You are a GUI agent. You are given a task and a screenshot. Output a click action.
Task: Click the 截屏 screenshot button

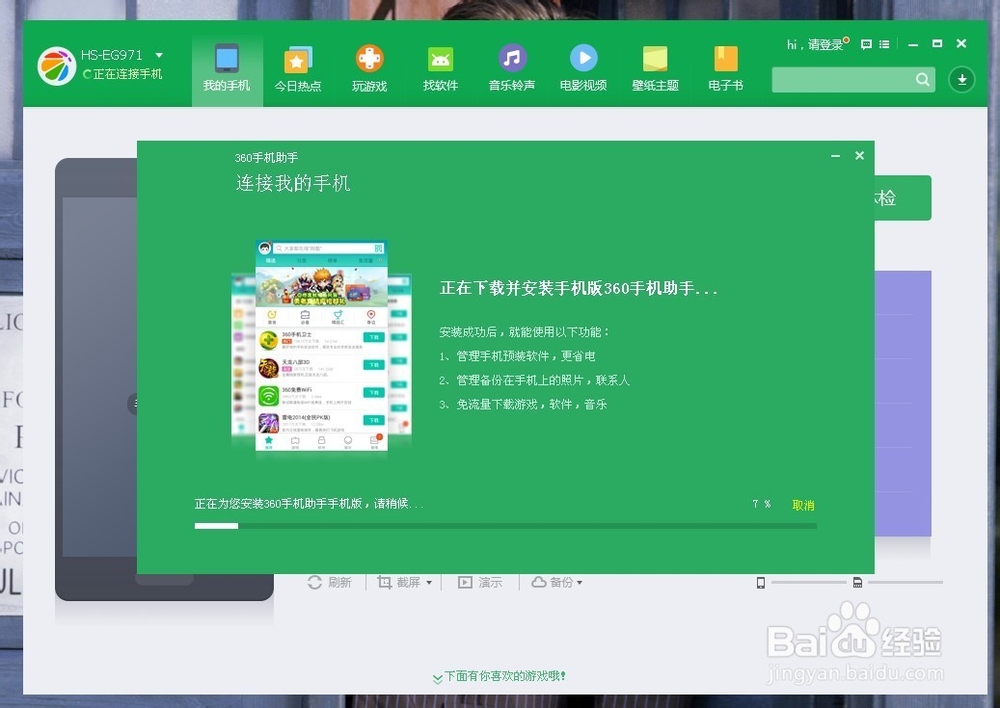(x=399, y=582)
